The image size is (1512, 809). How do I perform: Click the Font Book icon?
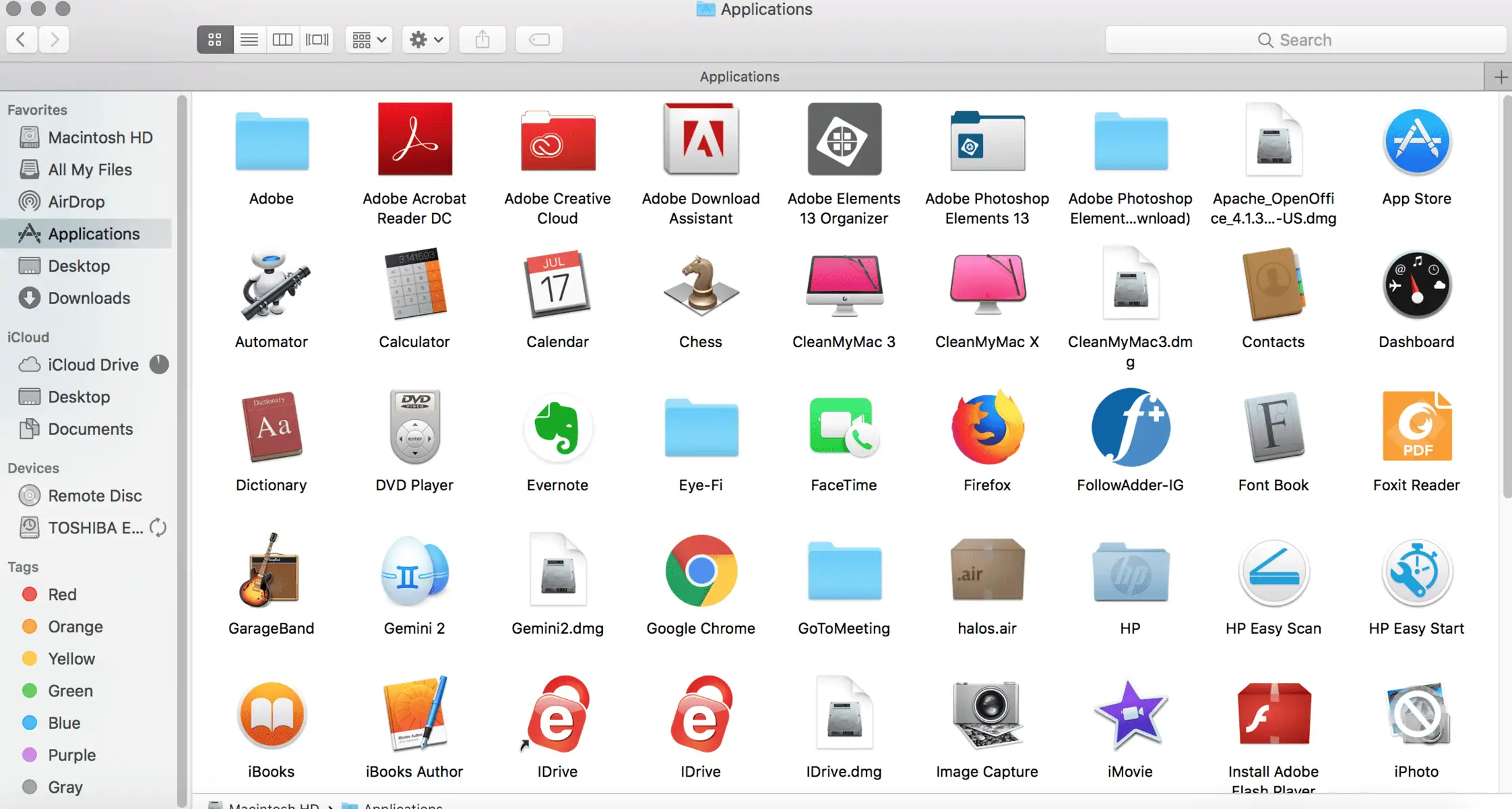[1273, 427]
